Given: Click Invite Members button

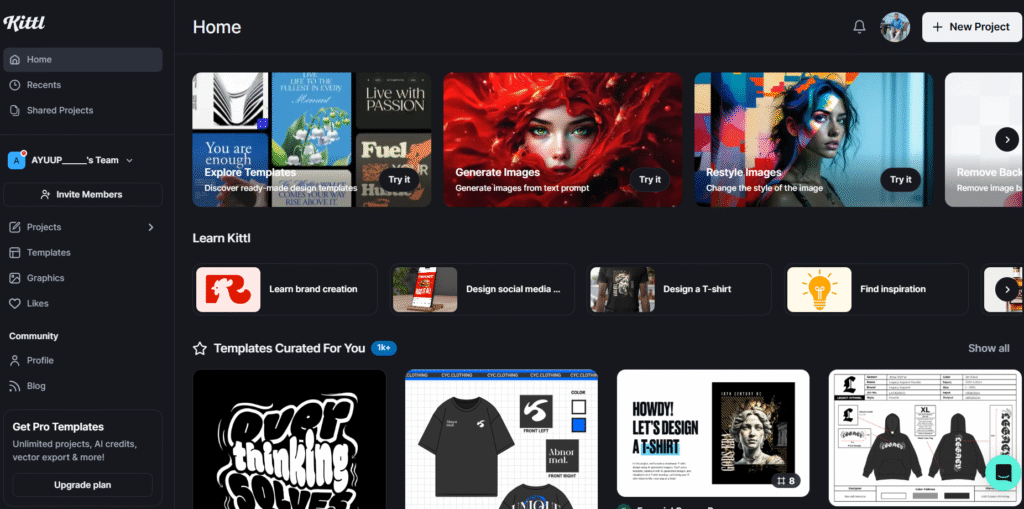Looking at the screenshot, I should point(83,195).
